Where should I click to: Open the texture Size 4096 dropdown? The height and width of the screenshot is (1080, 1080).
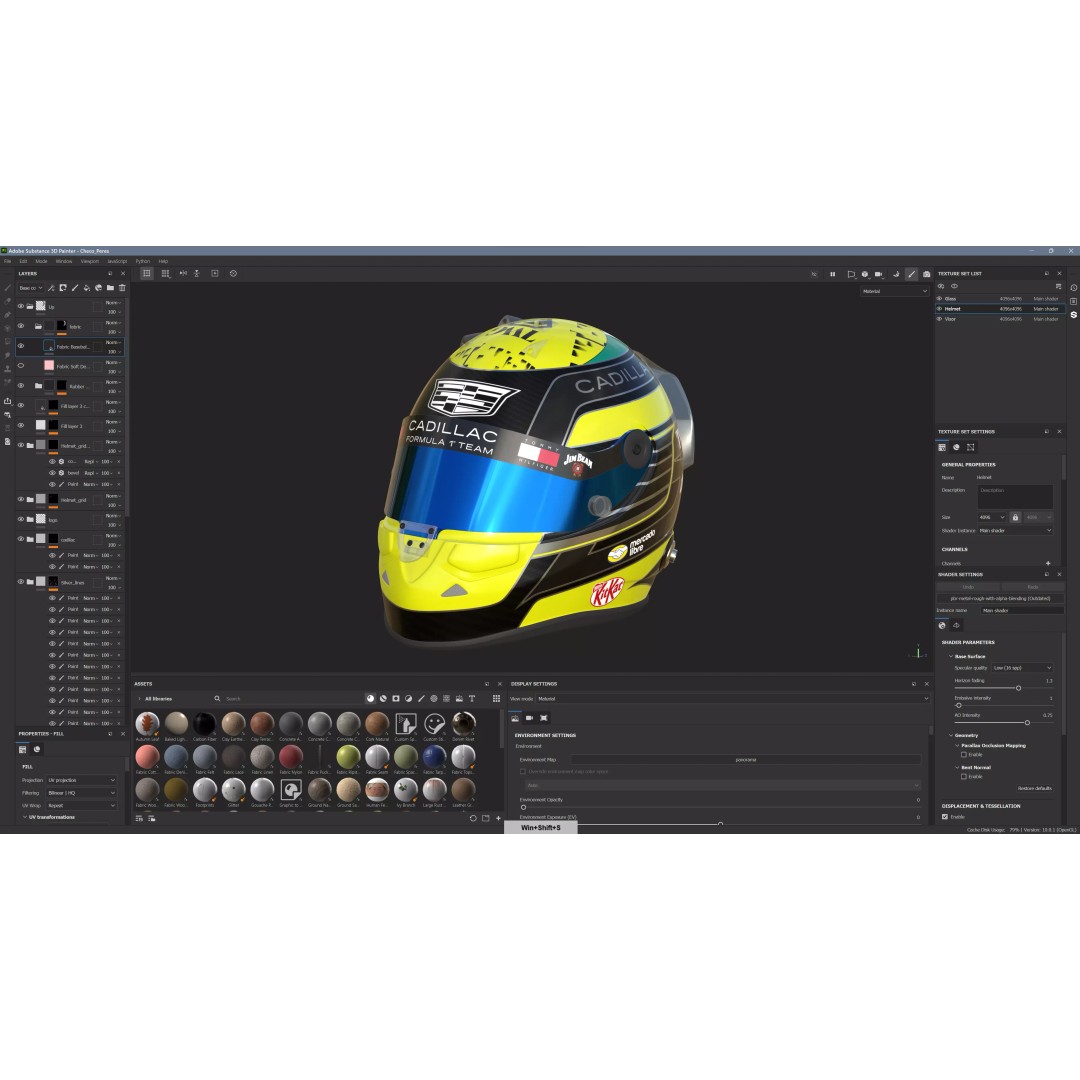pos(992,517)
